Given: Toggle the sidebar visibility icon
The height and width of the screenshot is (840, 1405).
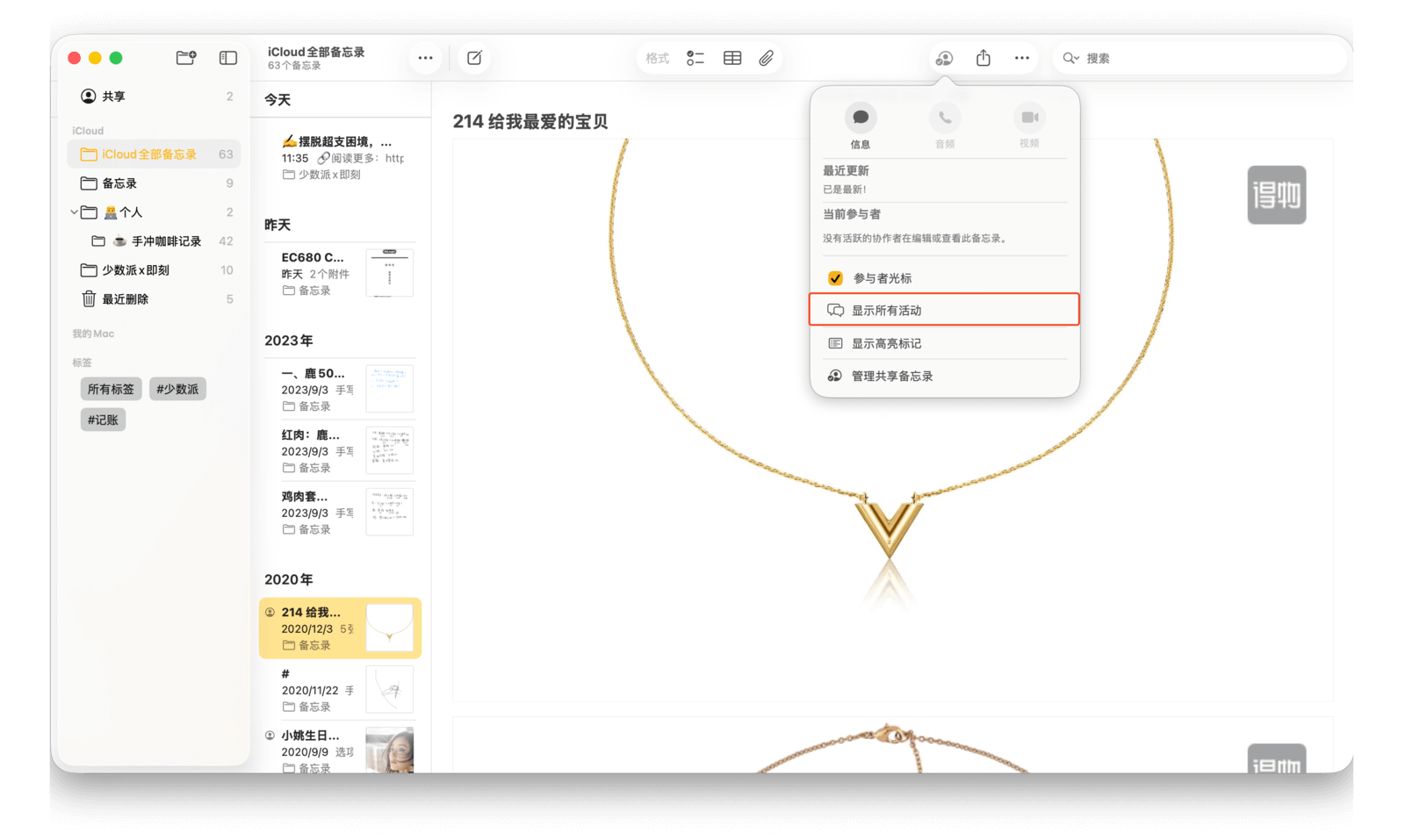Looking at the screenshot, I should pyautogui.click(x=228, y=58).
